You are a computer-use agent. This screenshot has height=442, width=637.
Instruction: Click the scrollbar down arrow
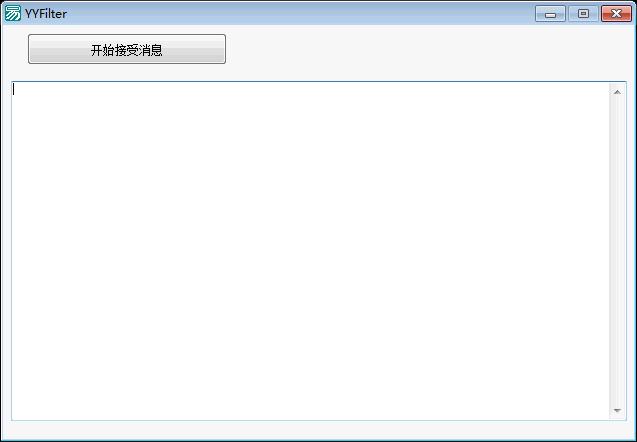(617, 411)
